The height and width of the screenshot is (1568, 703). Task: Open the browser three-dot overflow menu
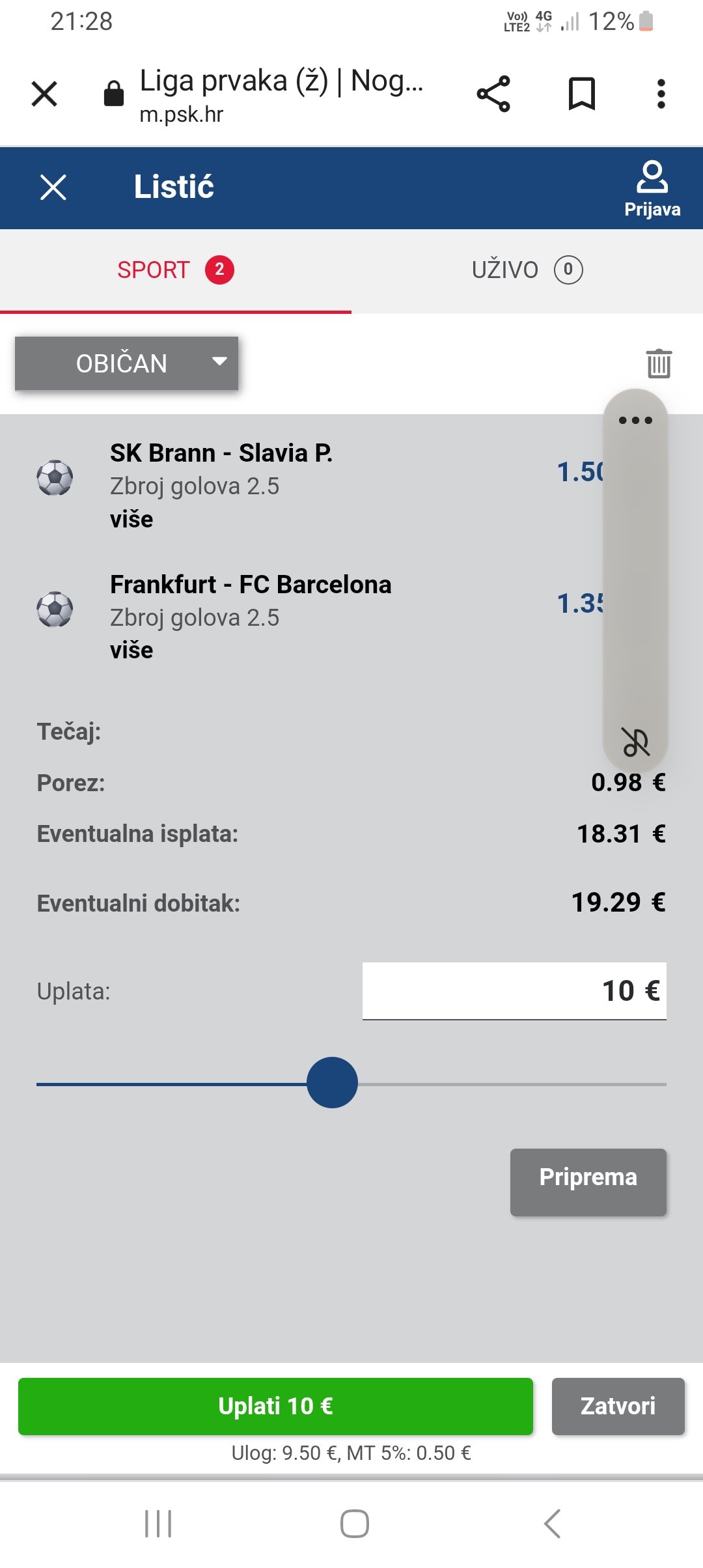661,94
